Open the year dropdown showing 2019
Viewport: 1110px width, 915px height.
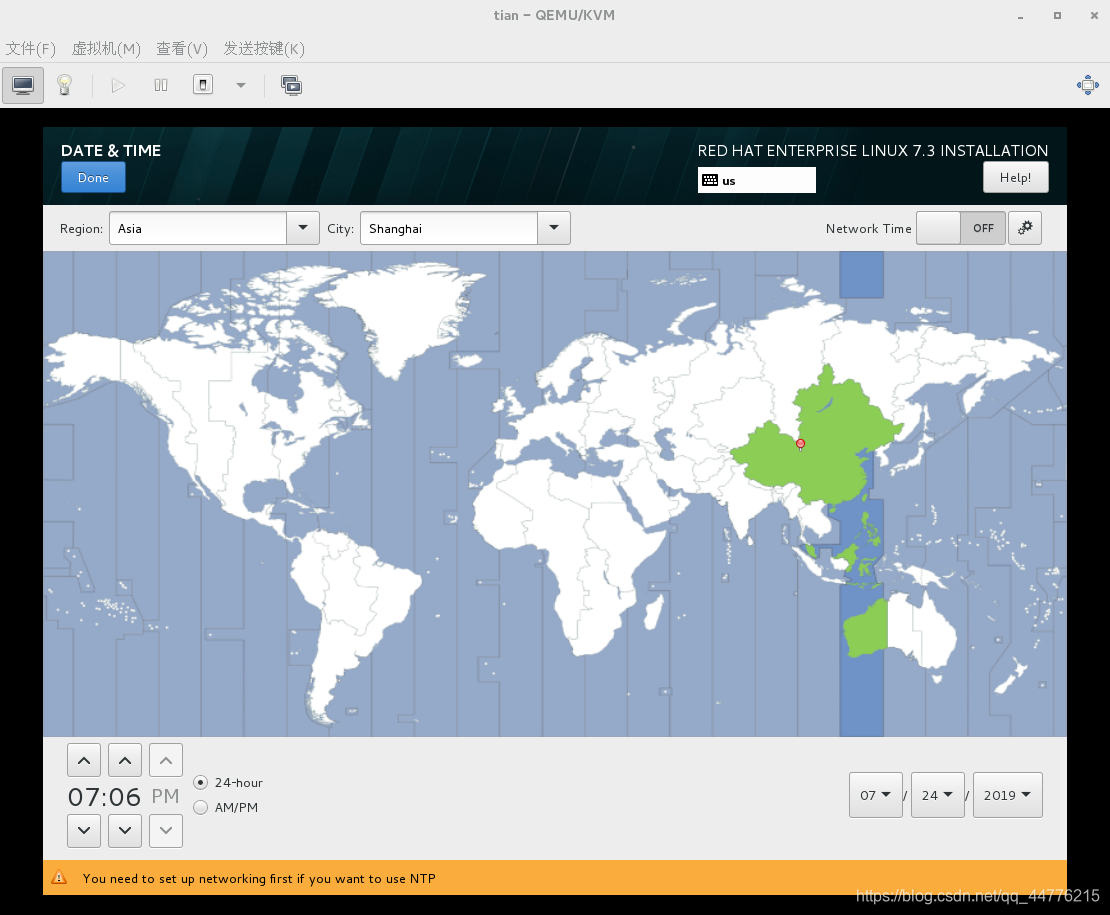coord(1007,795)
